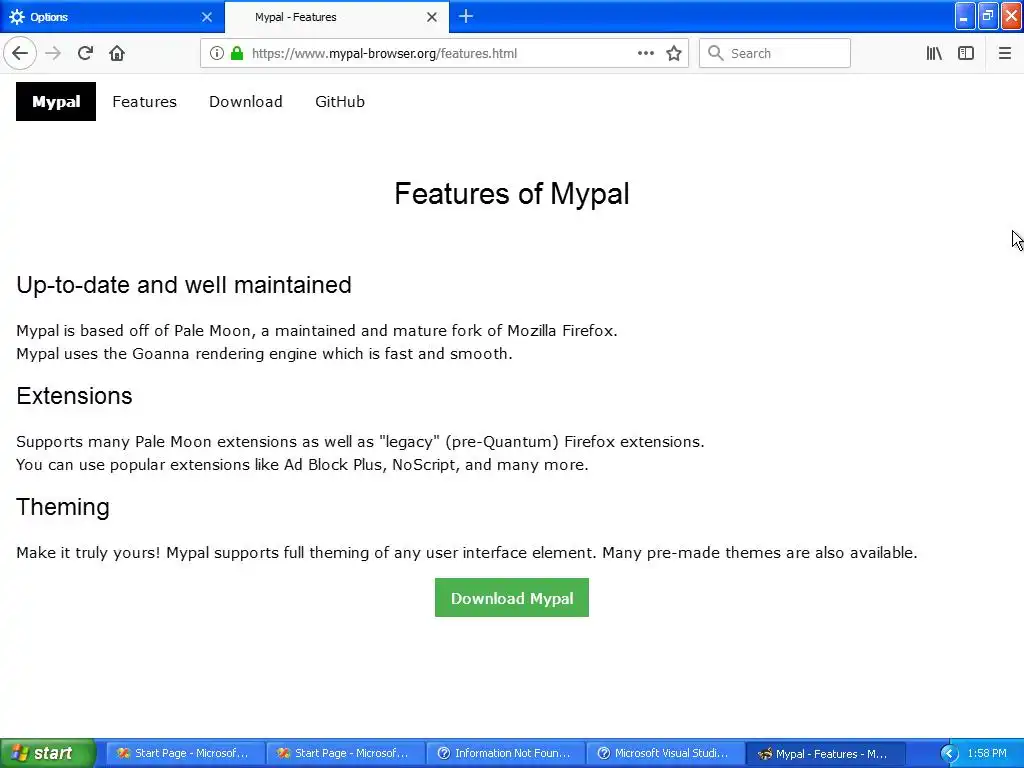The image size is (1024, 768).
Task: Minimize the browser window
Action: click(x=965, y=16)
